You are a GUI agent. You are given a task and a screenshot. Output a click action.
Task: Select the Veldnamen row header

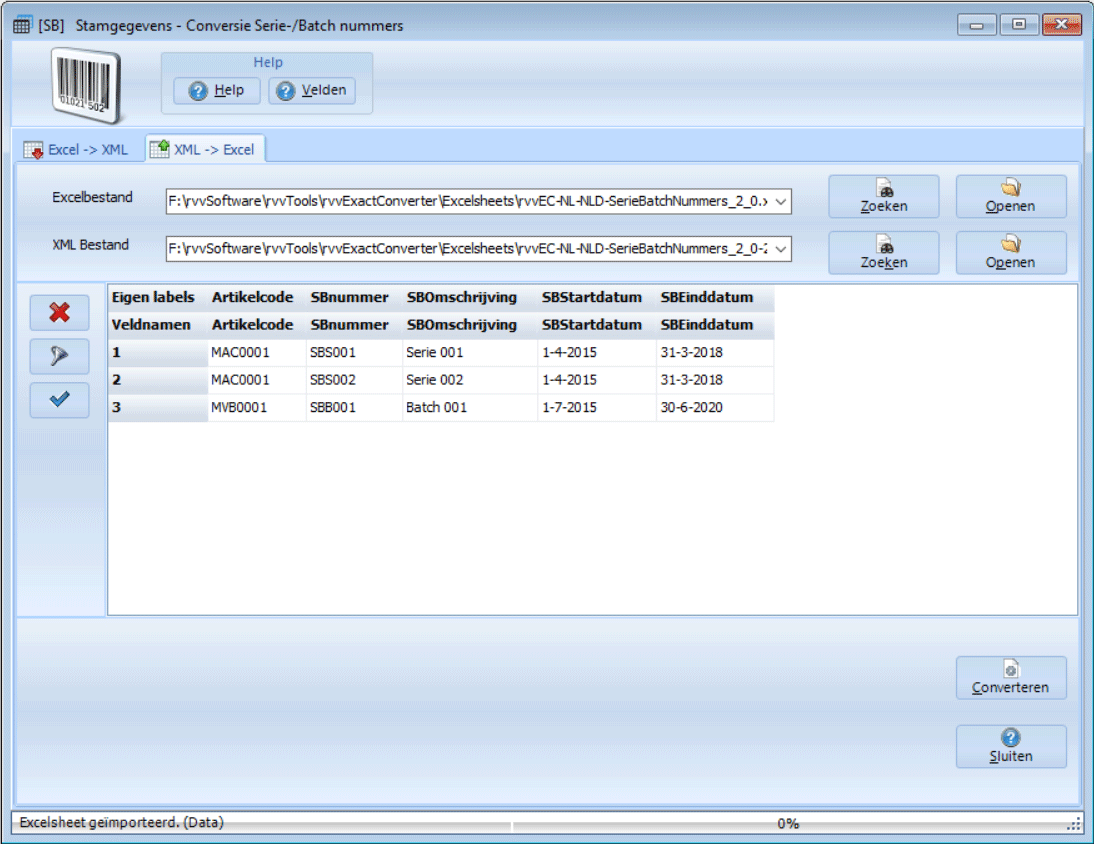(x=158, y=325)
